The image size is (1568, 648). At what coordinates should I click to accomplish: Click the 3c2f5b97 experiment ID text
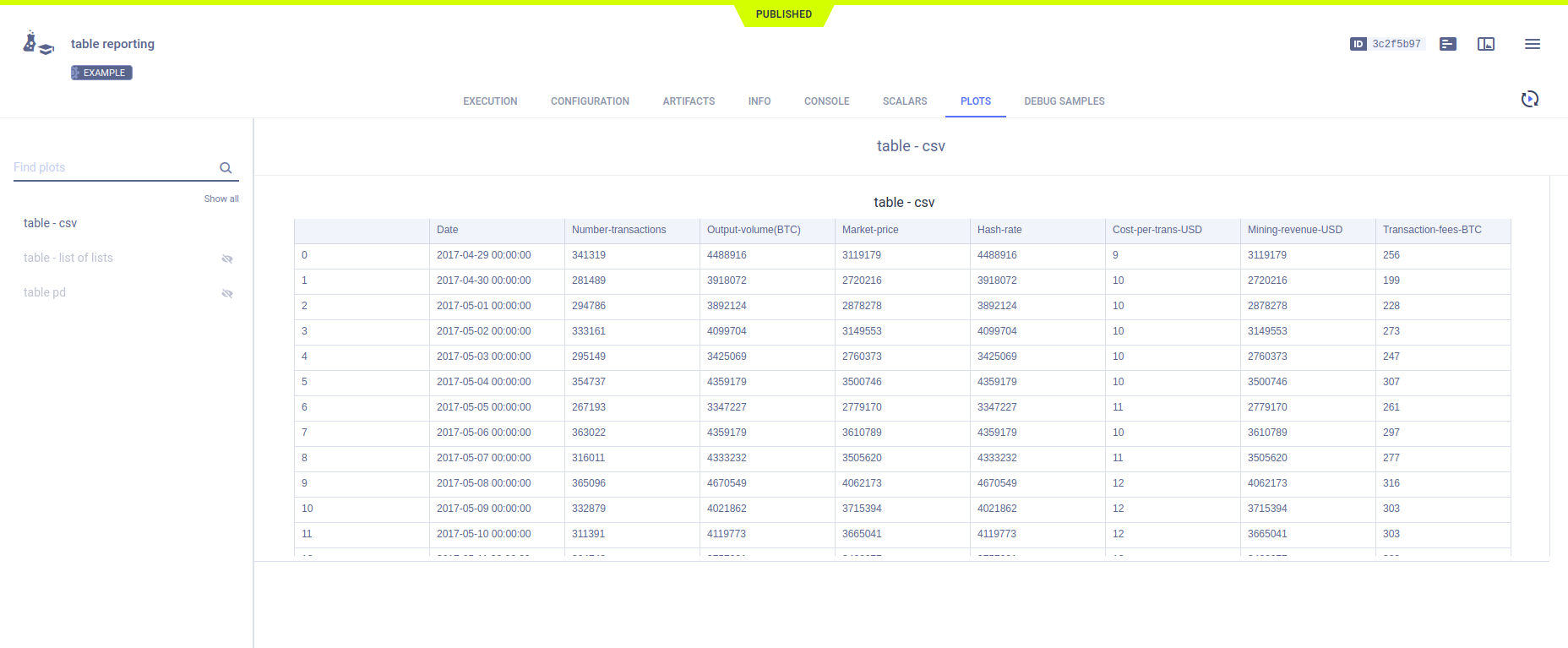(x=1396, y=44)
